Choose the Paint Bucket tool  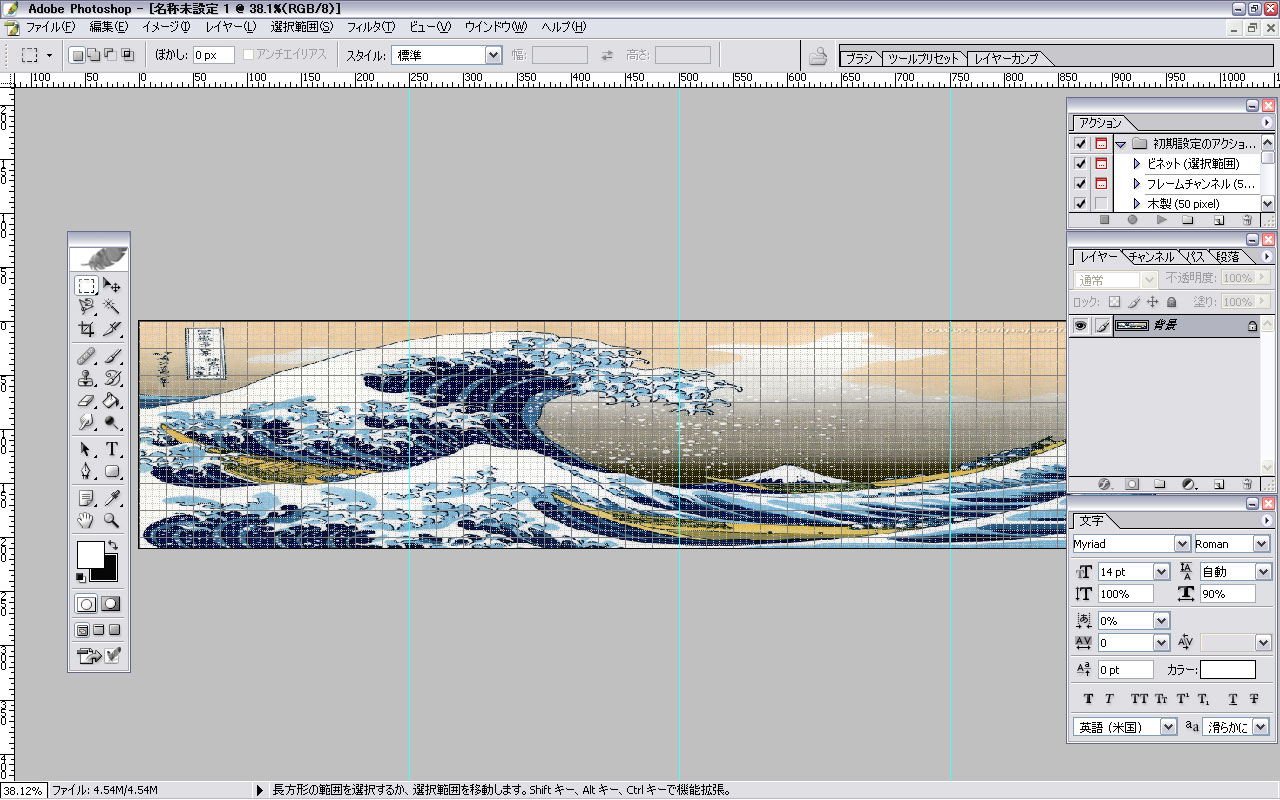pos(112,400)
